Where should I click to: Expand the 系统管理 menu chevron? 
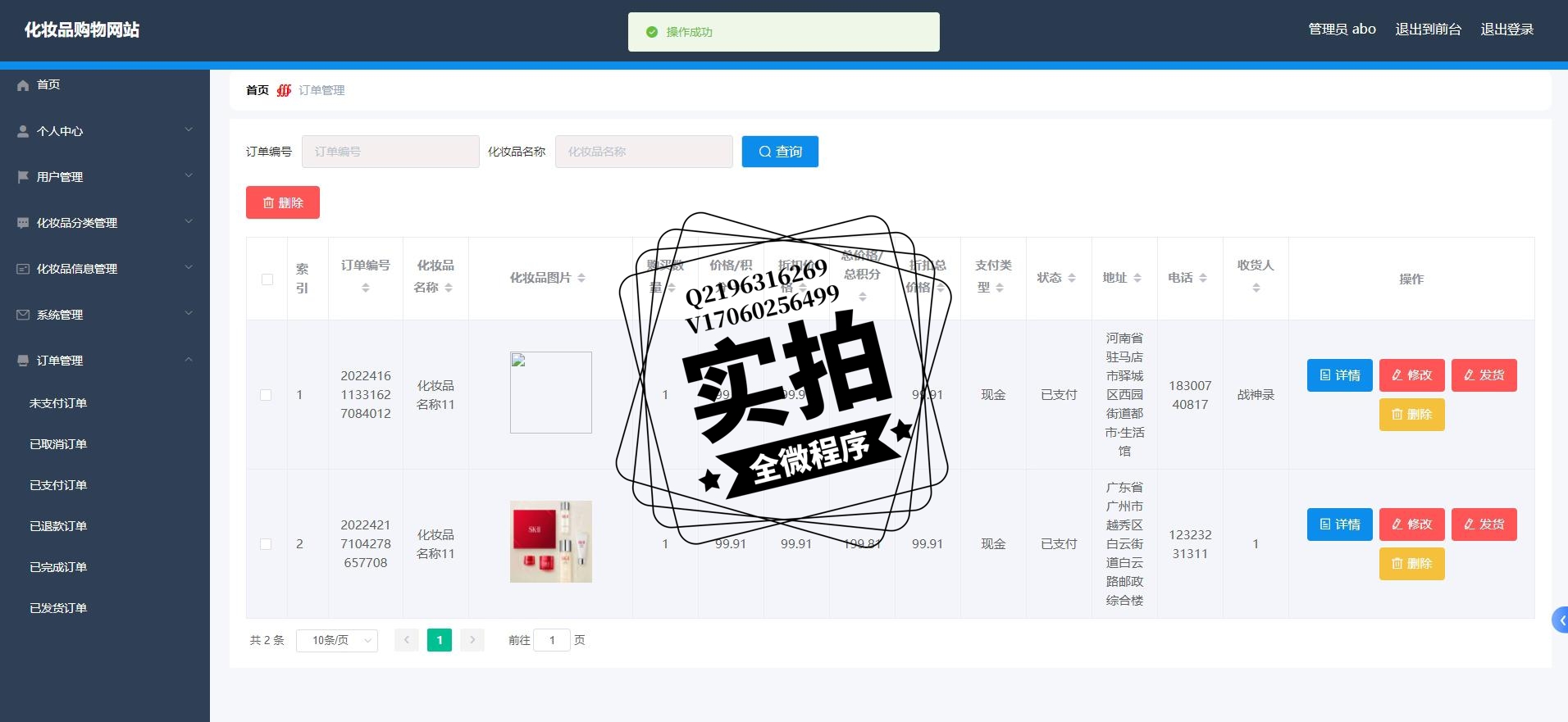(x=189, y=314)
